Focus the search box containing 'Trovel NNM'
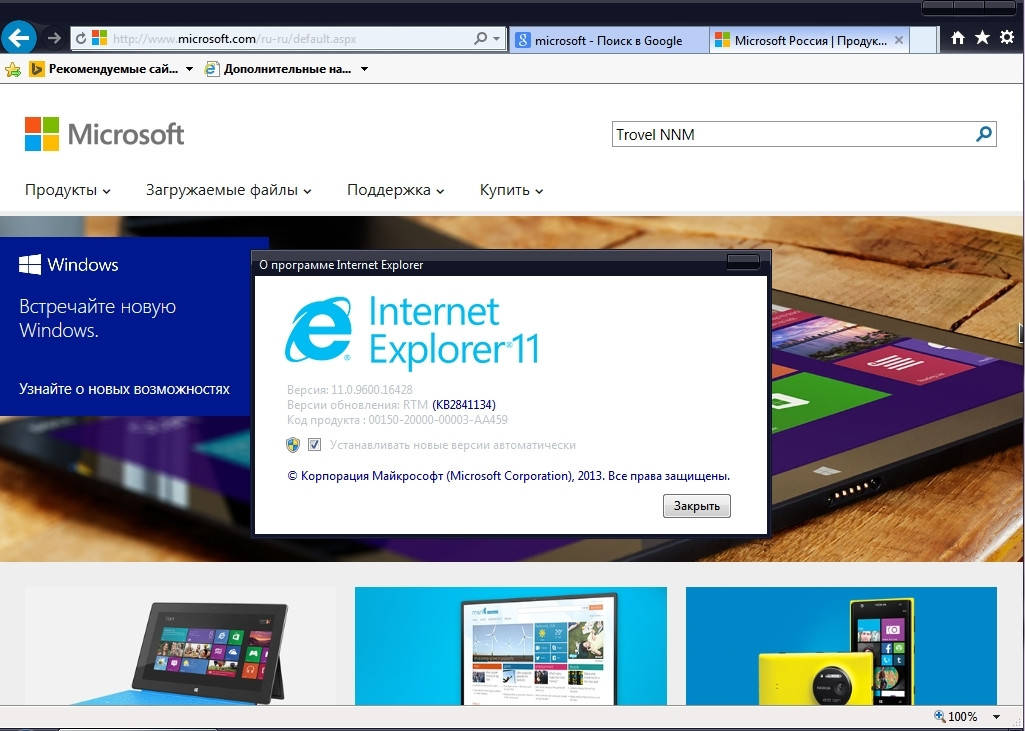The width and height of the screenshot is (1025, 731). (x=793, y=134)
